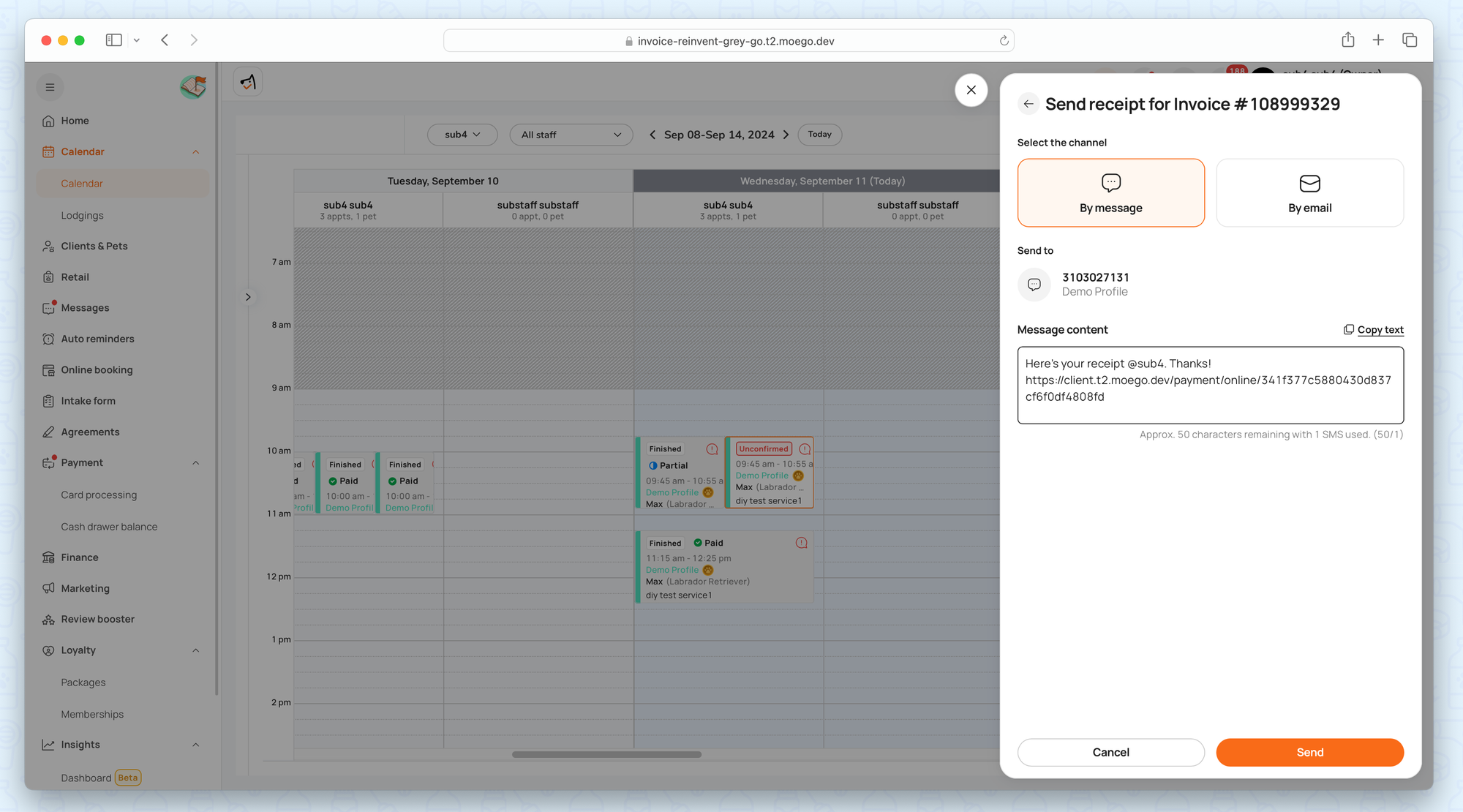The width and height of the screenshot is (1463, 812).
Task: Open Clients & Pets menu item
Action: click(x=94, y=246)
